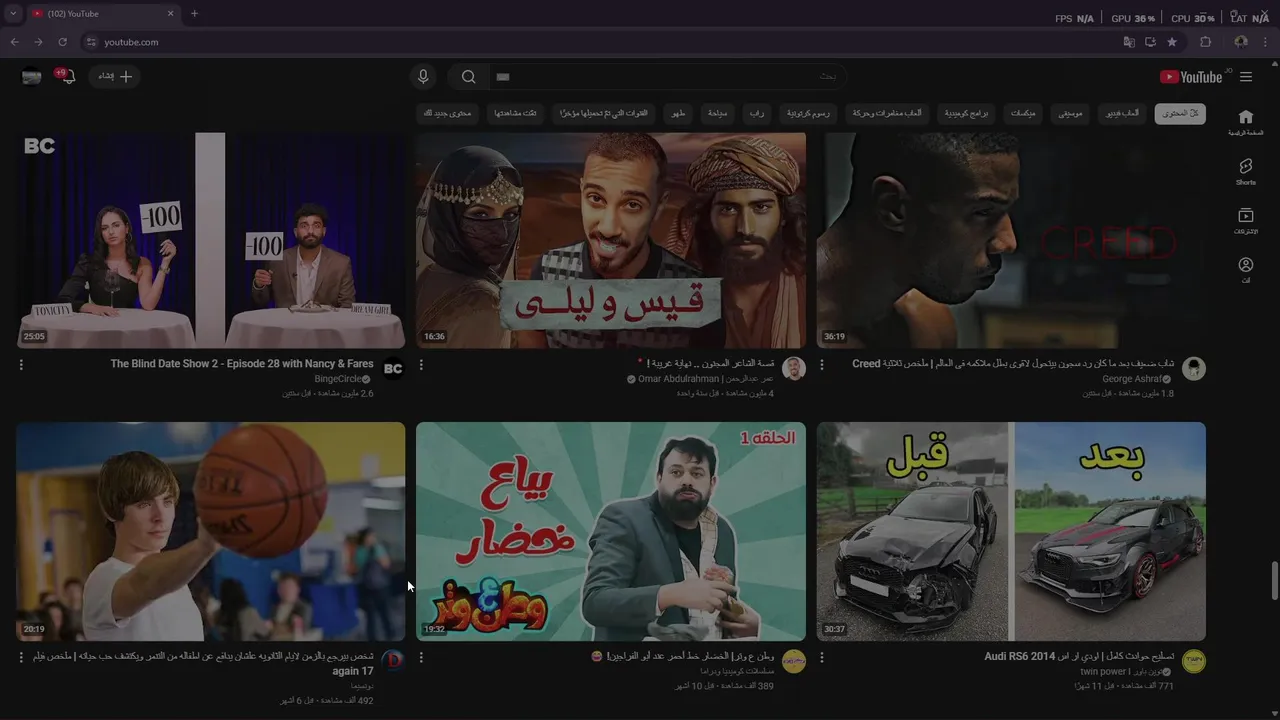This screenshot has width=1280, height=720.
Task: Open a new browser tab
Action: click(x=194, y=14)
